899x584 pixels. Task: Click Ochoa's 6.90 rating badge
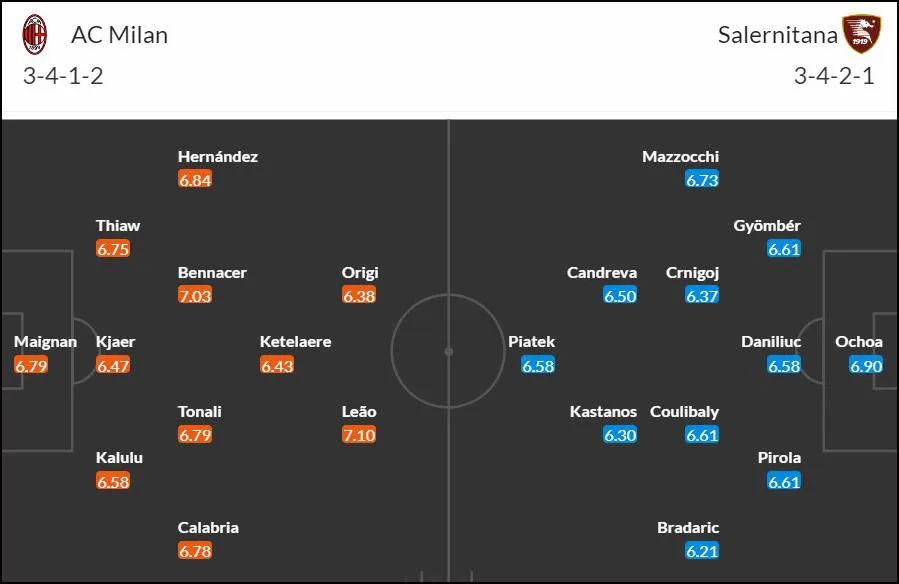(866, 366)
